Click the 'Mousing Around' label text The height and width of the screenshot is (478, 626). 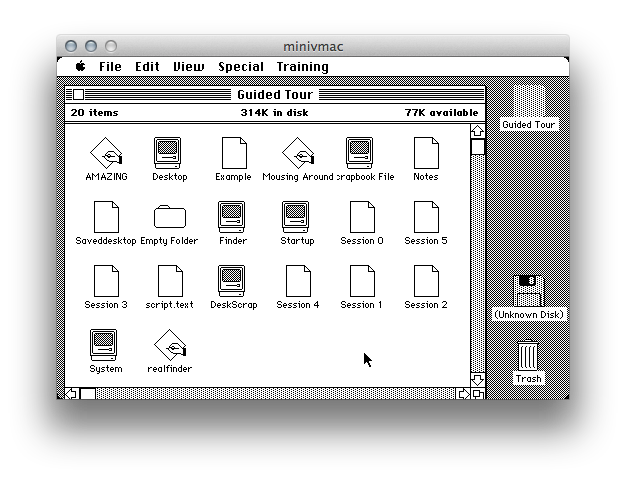pos(298,177)
